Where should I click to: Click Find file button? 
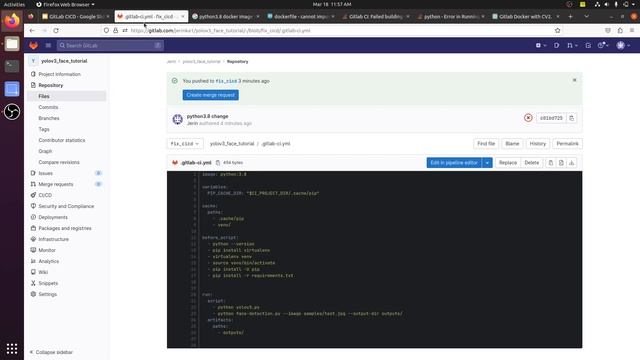pos(486,144)
